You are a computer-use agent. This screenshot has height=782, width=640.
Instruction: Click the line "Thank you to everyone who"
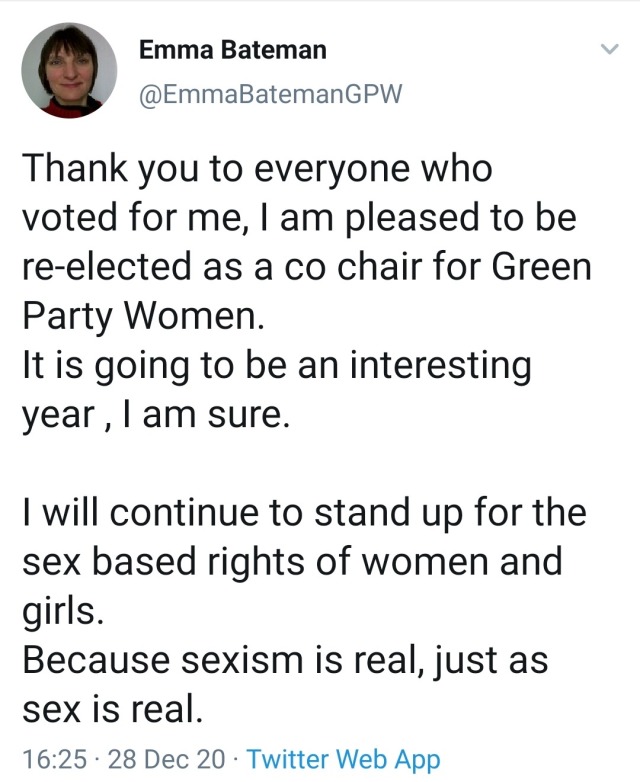(x=258, y=170)
